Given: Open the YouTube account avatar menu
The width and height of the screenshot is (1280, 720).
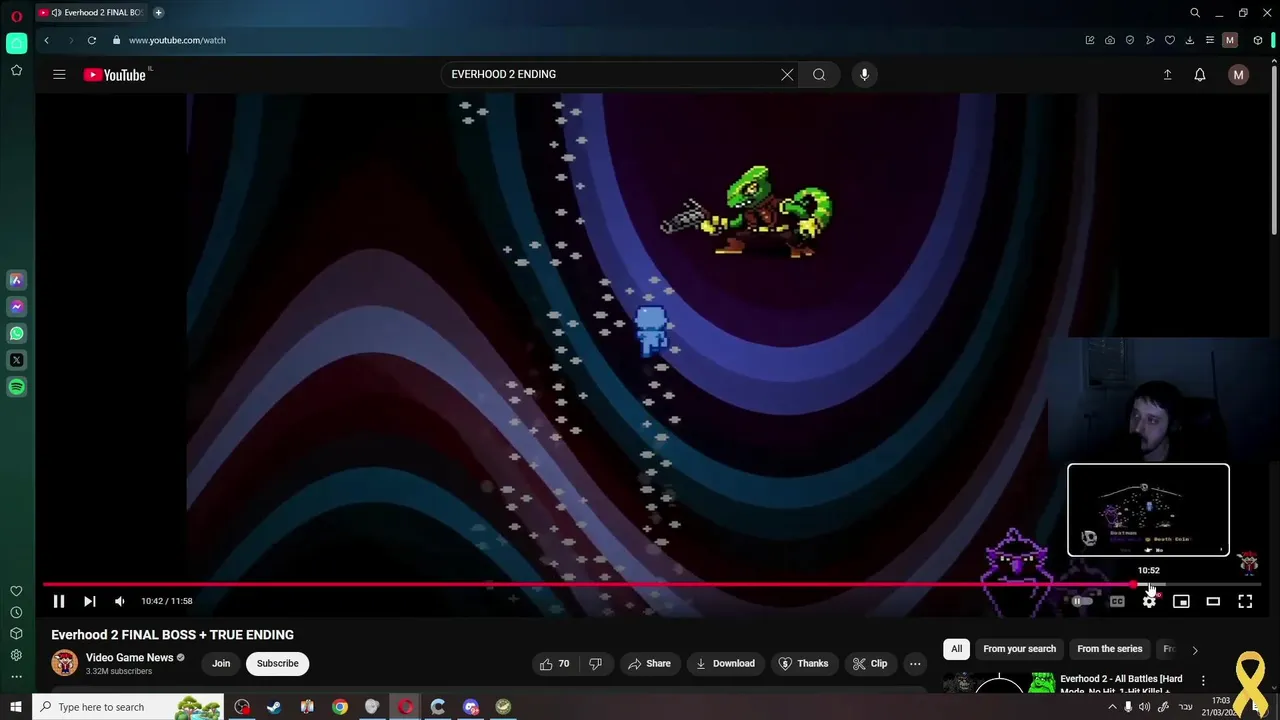Looking at the screenshot, I should point(1238,74).
